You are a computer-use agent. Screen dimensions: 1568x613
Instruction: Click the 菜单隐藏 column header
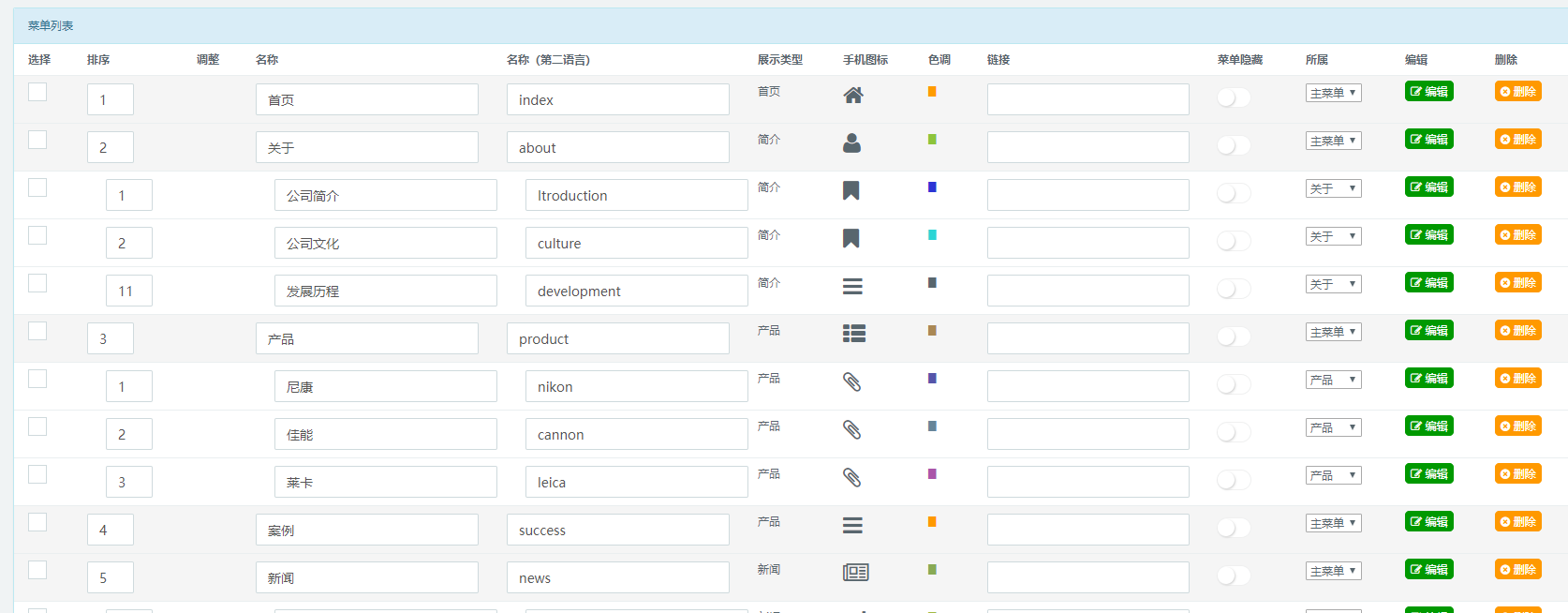(x=1239, y=60)
